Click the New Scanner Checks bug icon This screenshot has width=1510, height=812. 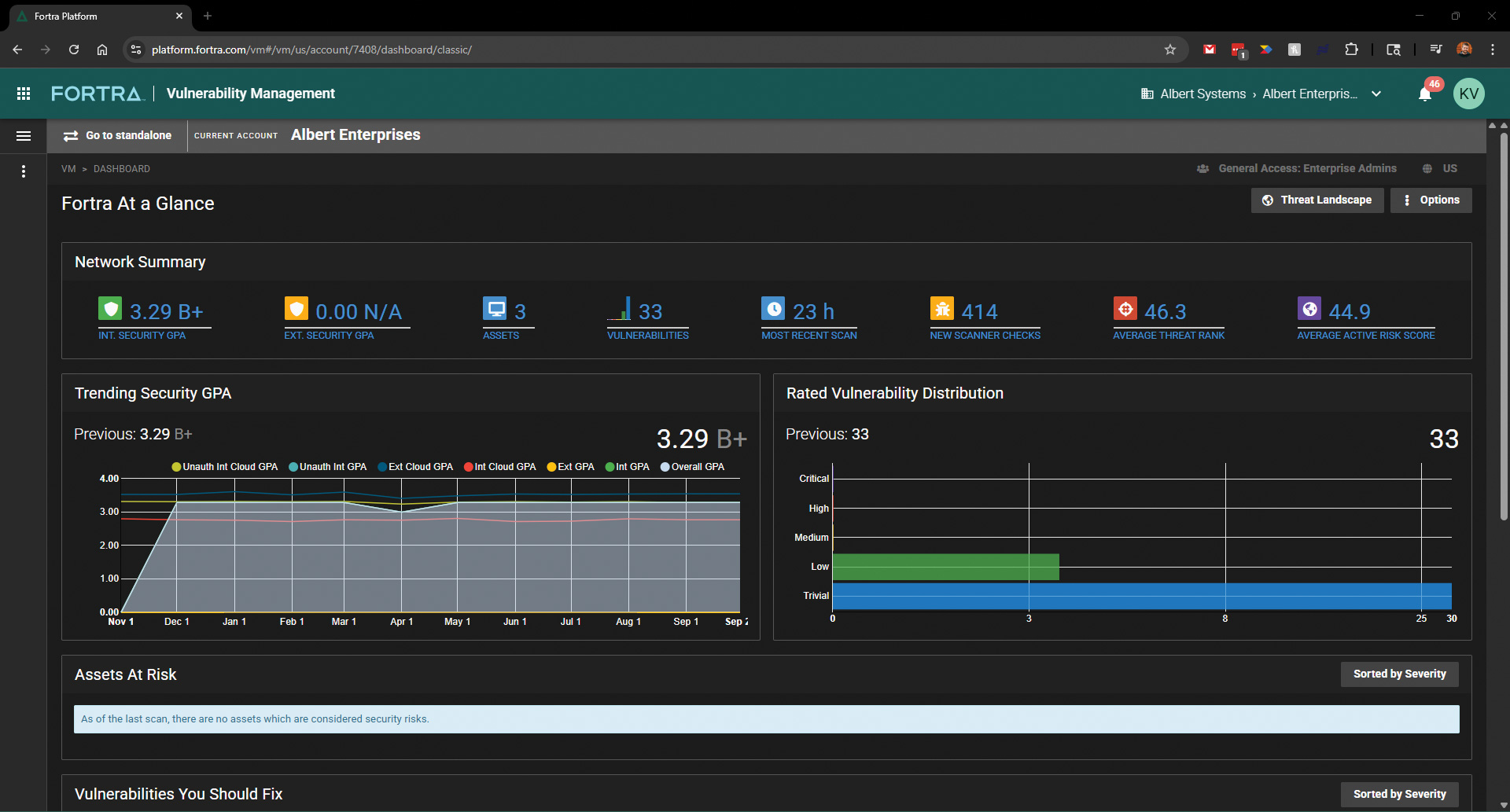[941, 308]
